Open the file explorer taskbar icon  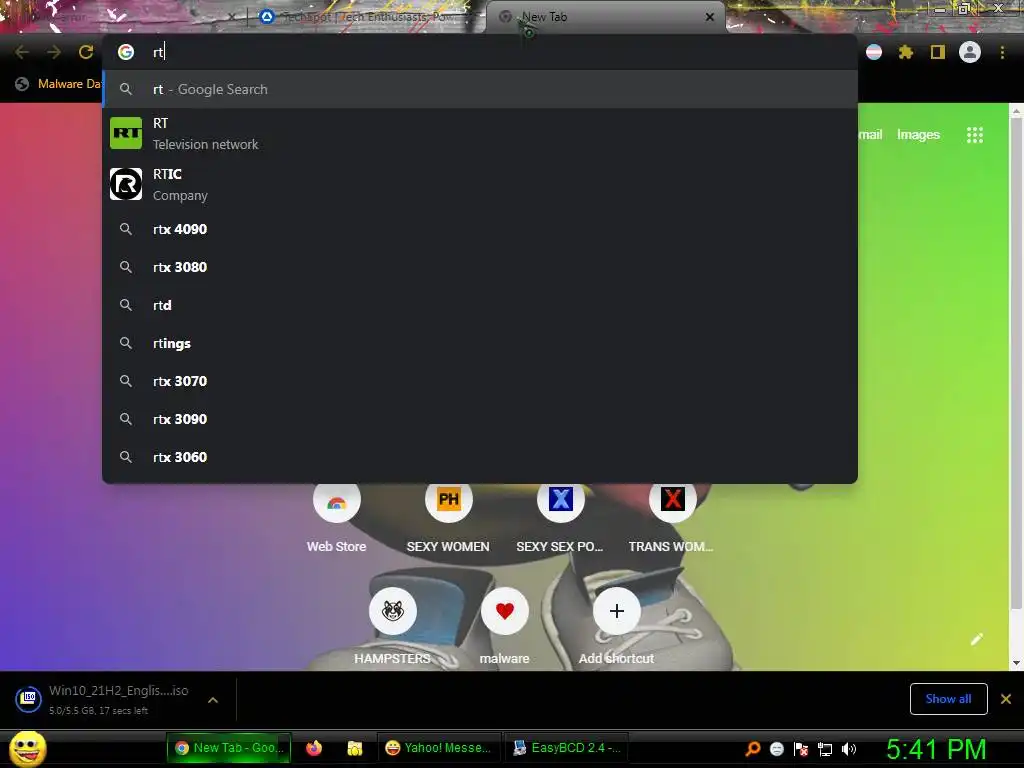[355, 748]
